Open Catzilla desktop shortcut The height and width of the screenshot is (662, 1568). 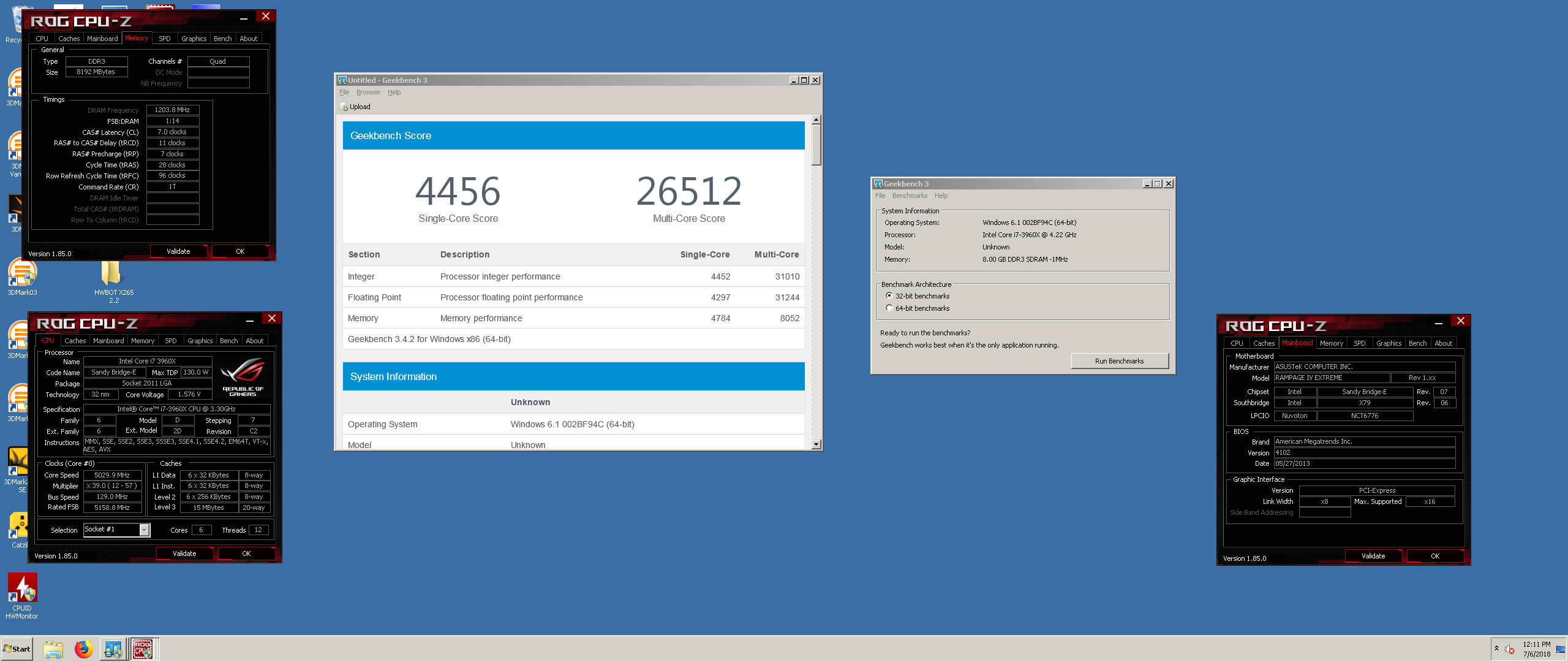point(18,530)
